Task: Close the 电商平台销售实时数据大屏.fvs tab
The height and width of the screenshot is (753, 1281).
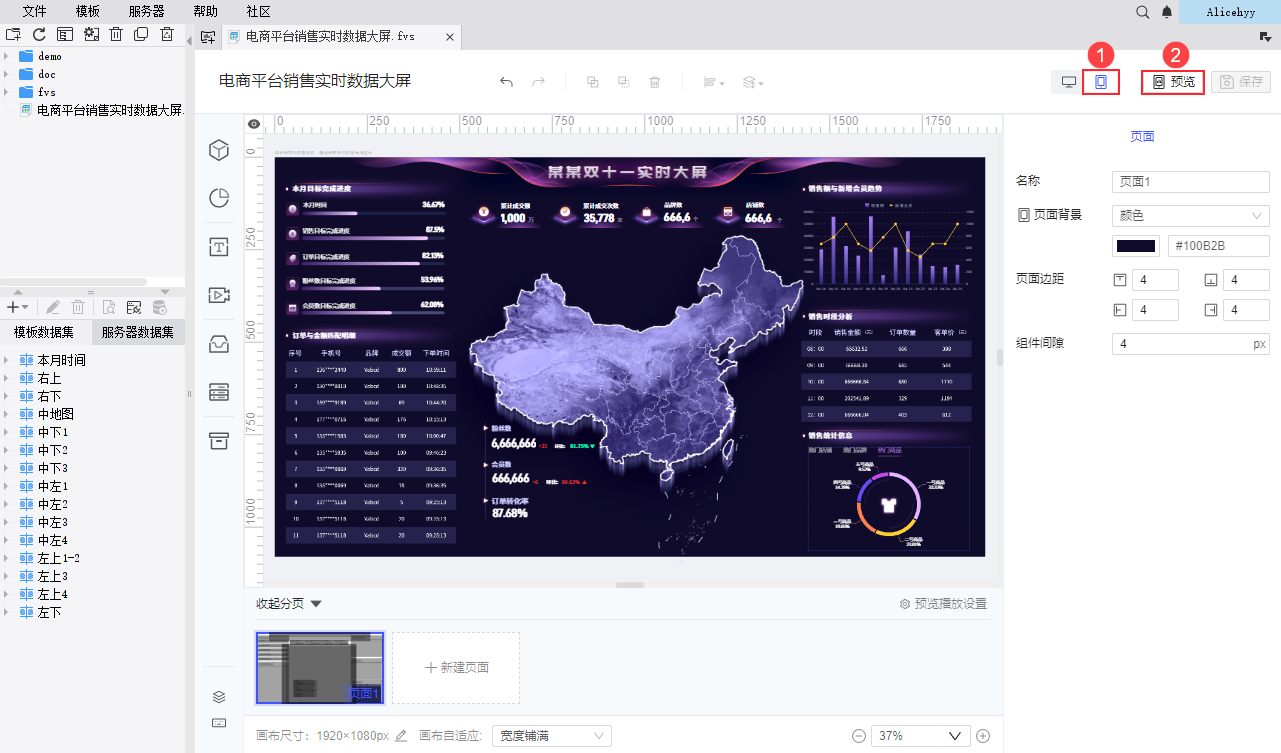Action: coord(450,37)
